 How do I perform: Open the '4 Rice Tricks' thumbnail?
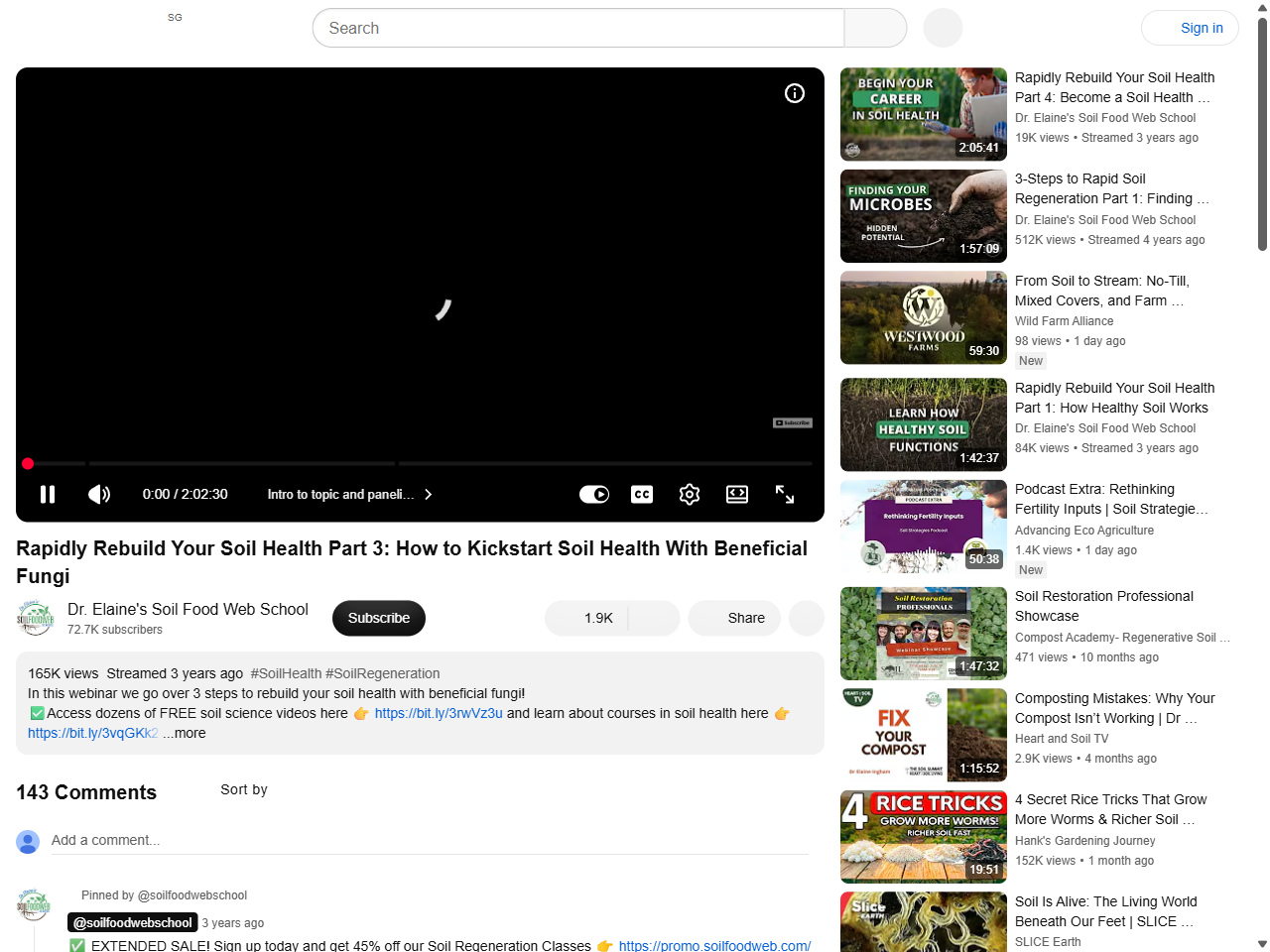click(x=924, y=837)
